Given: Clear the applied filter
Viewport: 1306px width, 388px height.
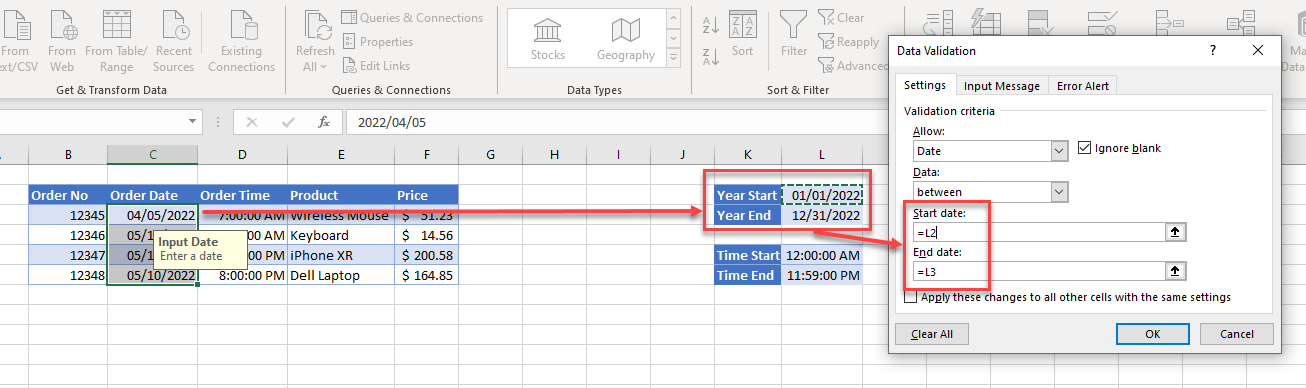Looking at the screenshot, I should tap(841, 18).
